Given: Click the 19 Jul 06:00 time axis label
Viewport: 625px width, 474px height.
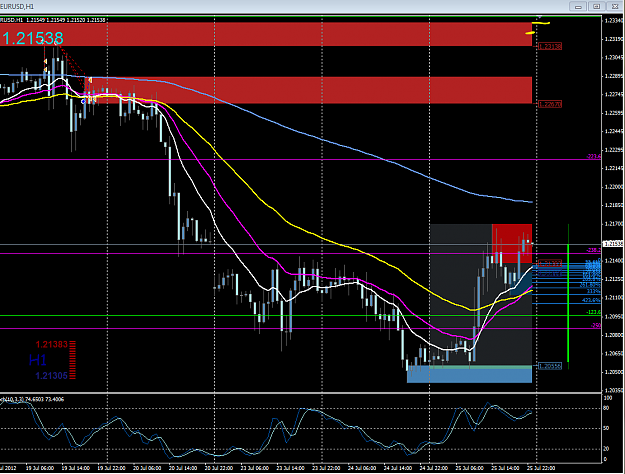Looking at the screenshot, I should click(x=40, y=468).
